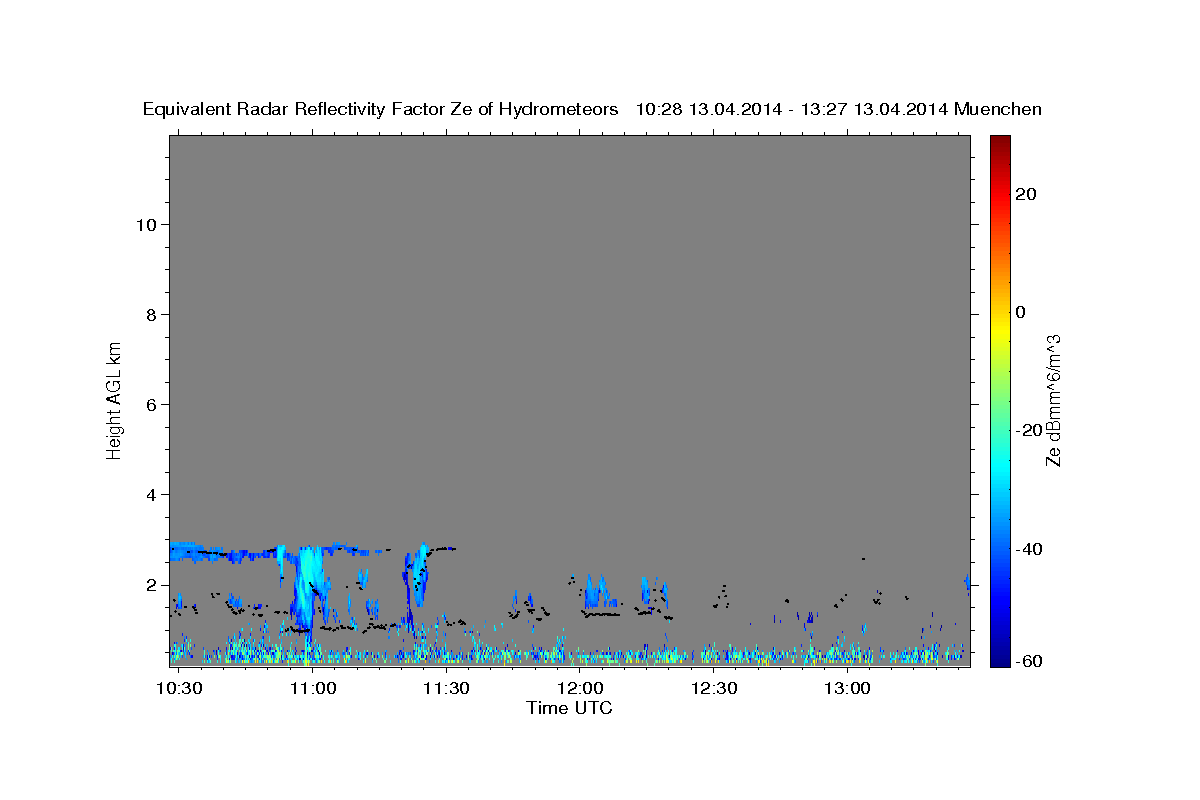Click the height tick label '10'

click(145, 224)
